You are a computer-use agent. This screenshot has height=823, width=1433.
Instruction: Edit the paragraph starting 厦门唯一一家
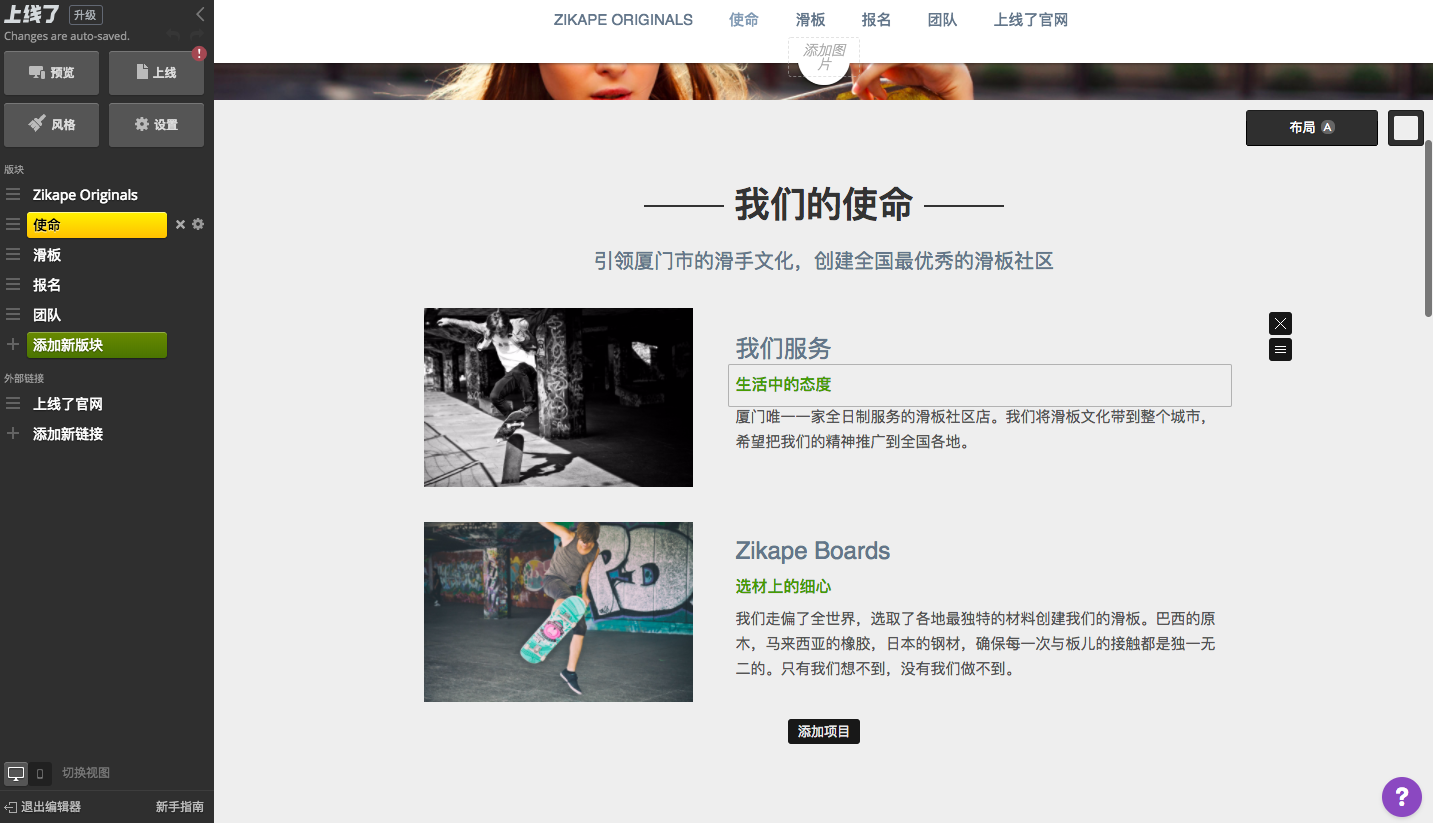pyautogui.click(x=975, y=429)
